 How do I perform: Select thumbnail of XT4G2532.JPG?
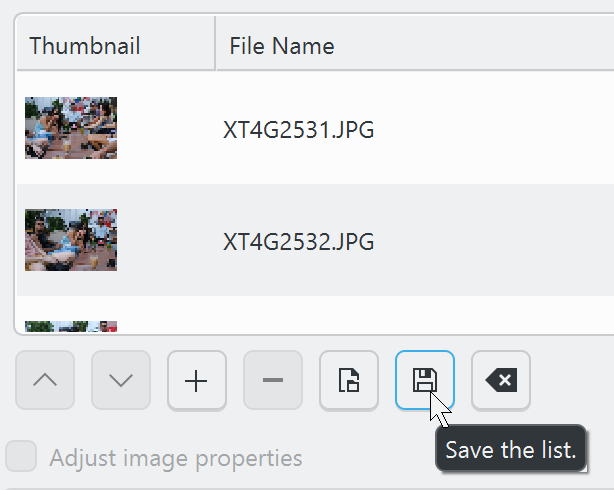point(71,240)
